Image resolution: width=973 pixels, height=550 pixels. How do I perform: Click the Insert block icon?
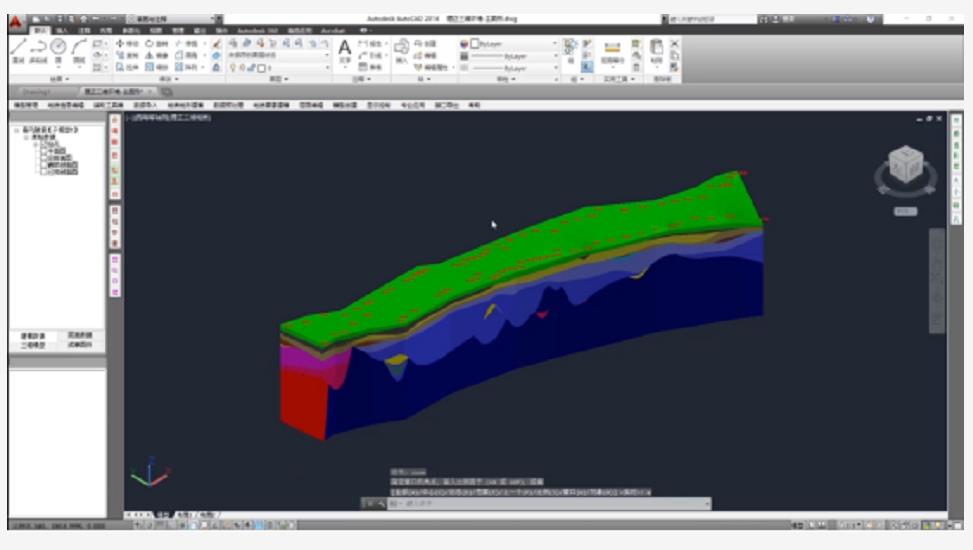pos(401,47)
